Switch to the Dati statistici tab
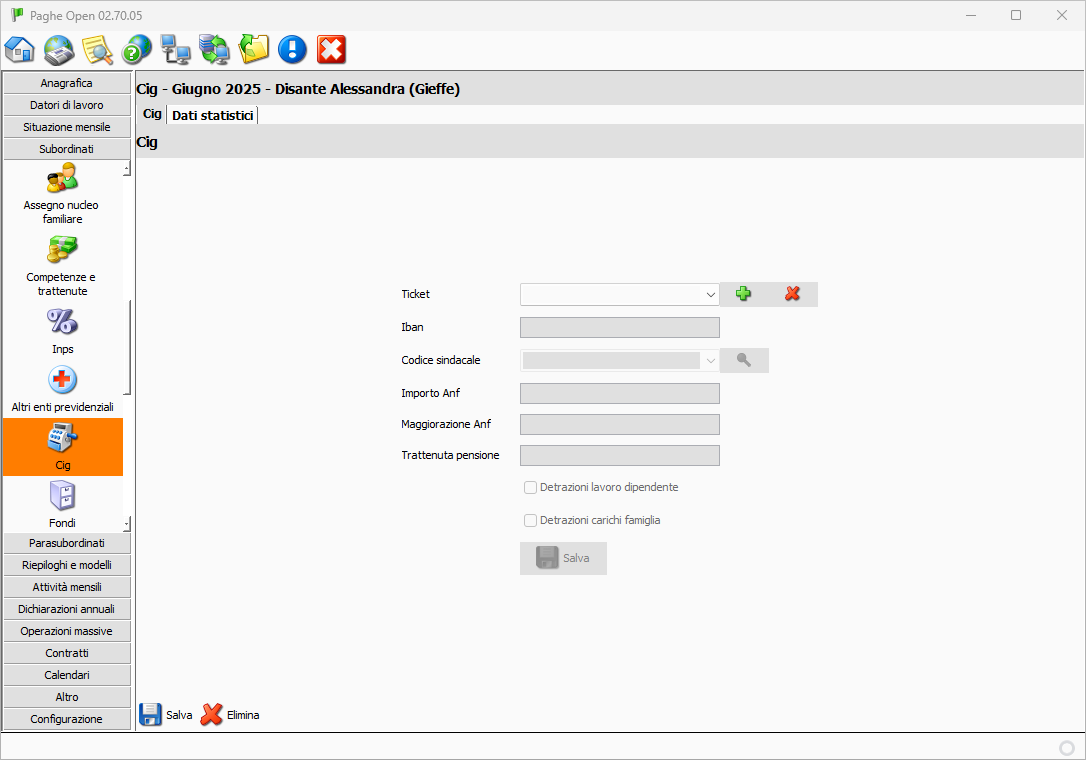Image resolution: width=1086 pixels, height=760 pixels. click(213, 115)
